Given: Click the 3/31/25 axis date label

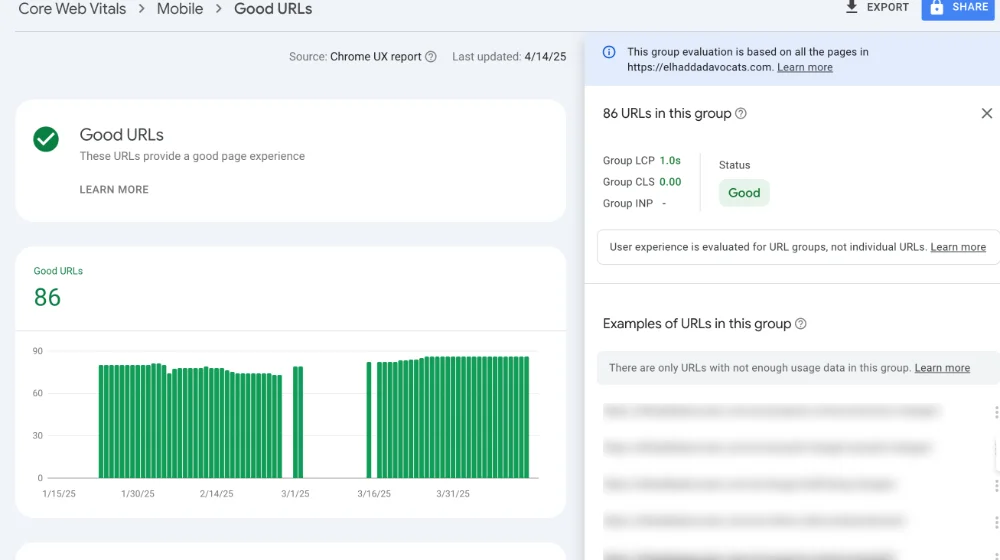Looking at the screenshot, I should [x=453, y=494].
